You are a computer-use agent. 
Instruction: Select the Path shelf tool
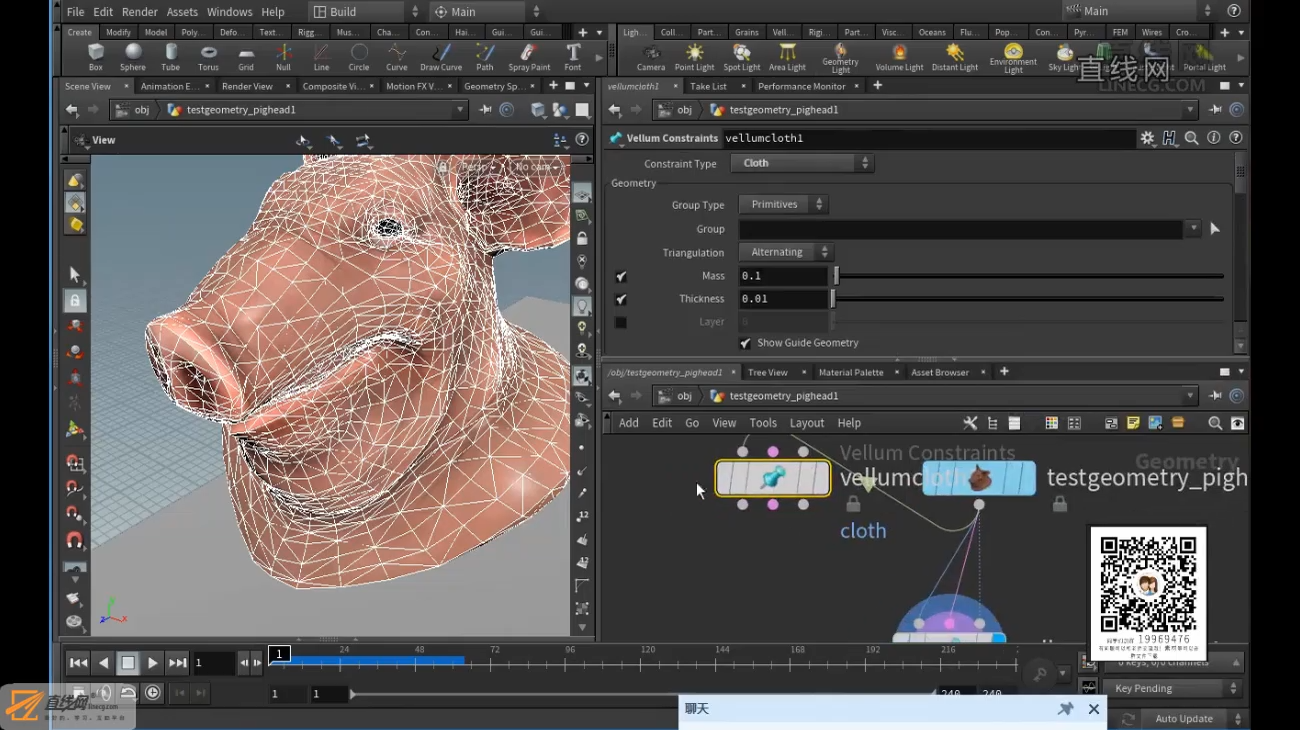[x=485, y=57]
